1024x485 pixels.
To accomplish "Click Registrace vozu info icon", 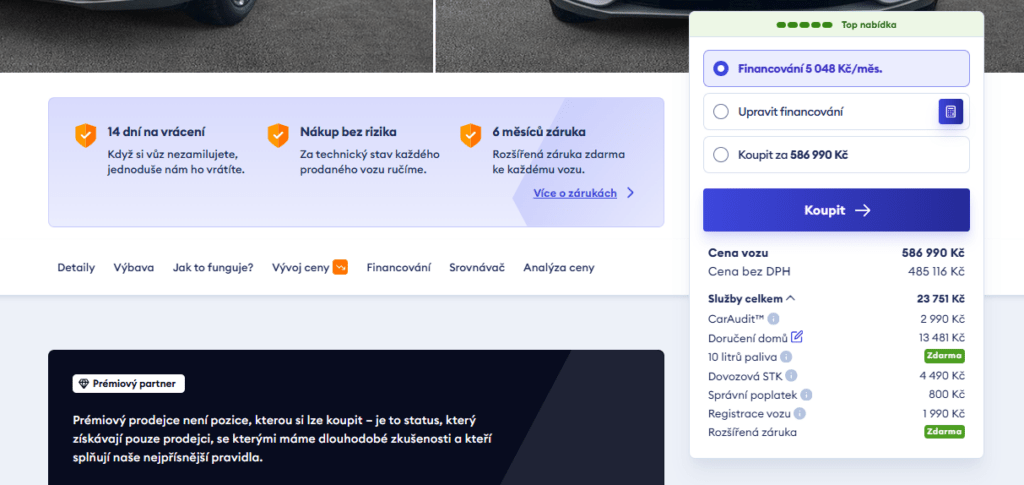I will pyautogui.click(x=800, y=413).
